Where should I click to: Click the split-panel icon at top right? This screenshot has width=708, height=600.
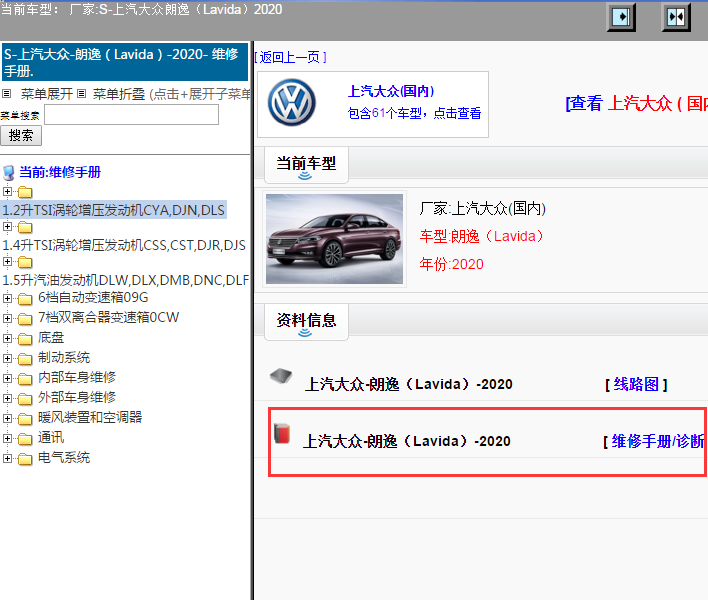[x=677, y=17]
